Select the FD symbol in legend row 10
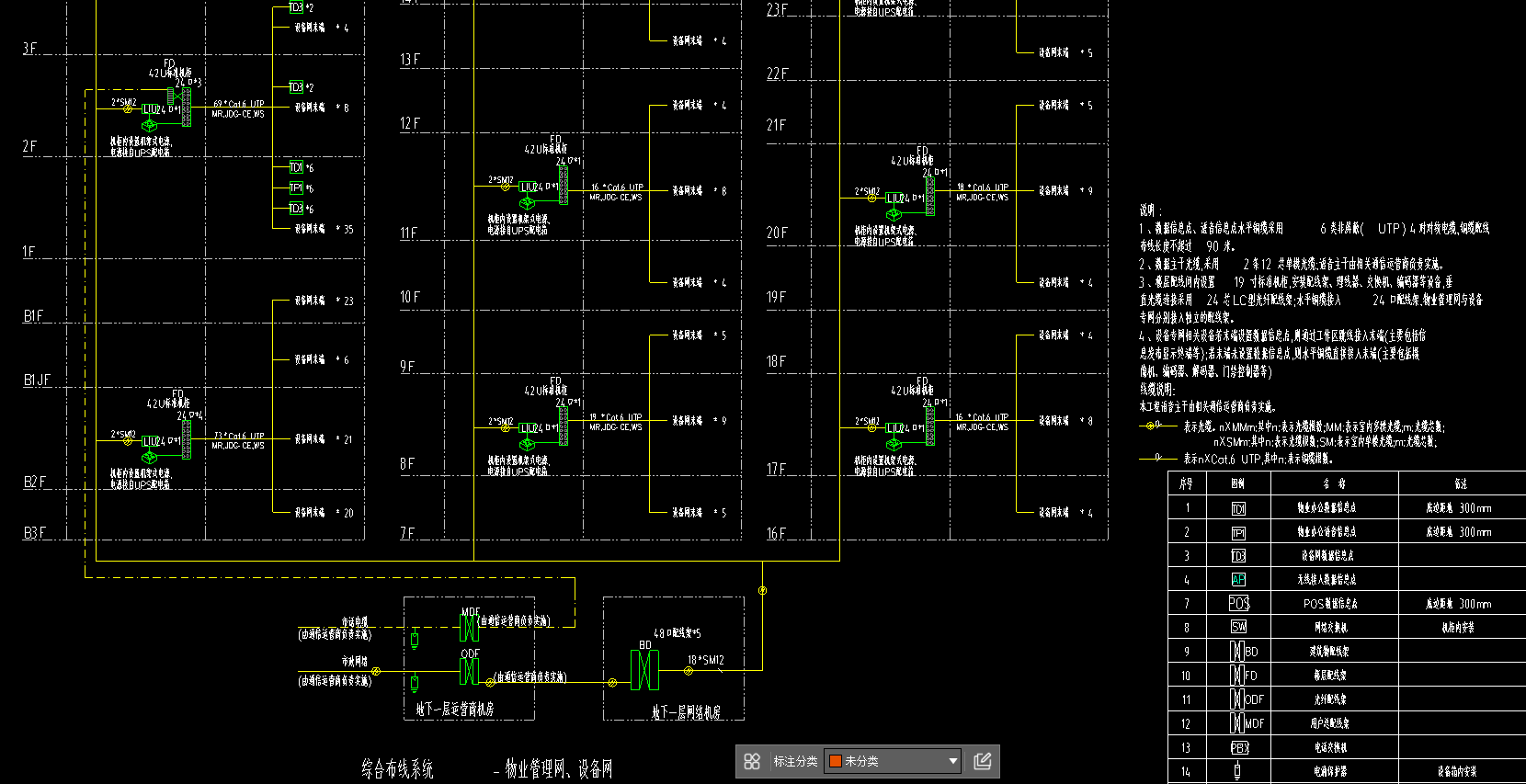The width and height of the screenshot is (1526, 784). pos(1245,675)
